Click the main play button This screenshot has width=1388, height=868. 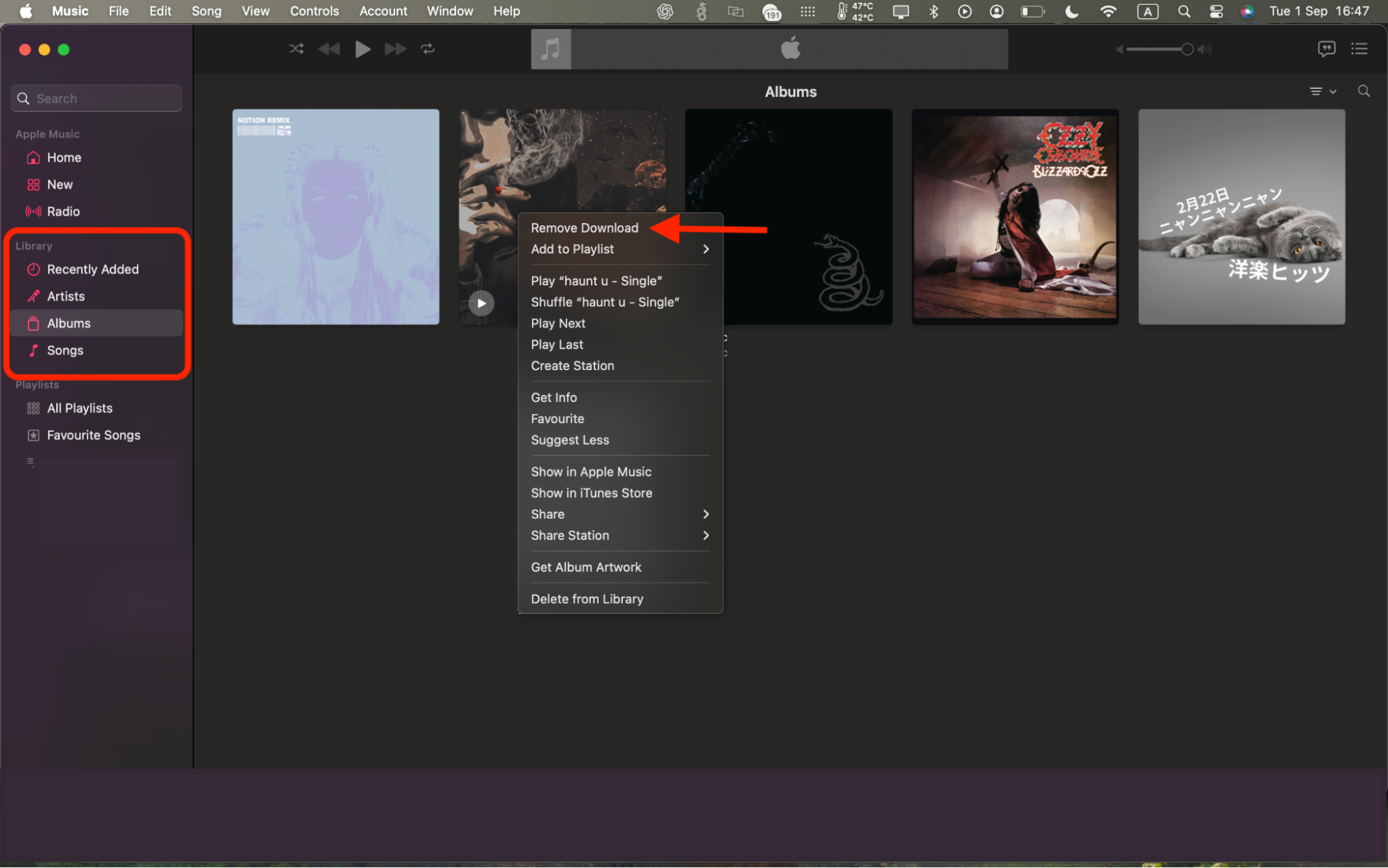click(362, 49)
